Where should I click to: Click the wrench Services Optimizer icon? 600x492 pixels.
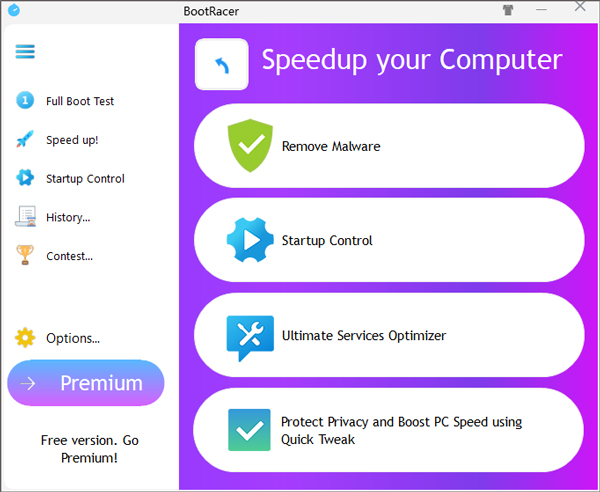point(250,337)
